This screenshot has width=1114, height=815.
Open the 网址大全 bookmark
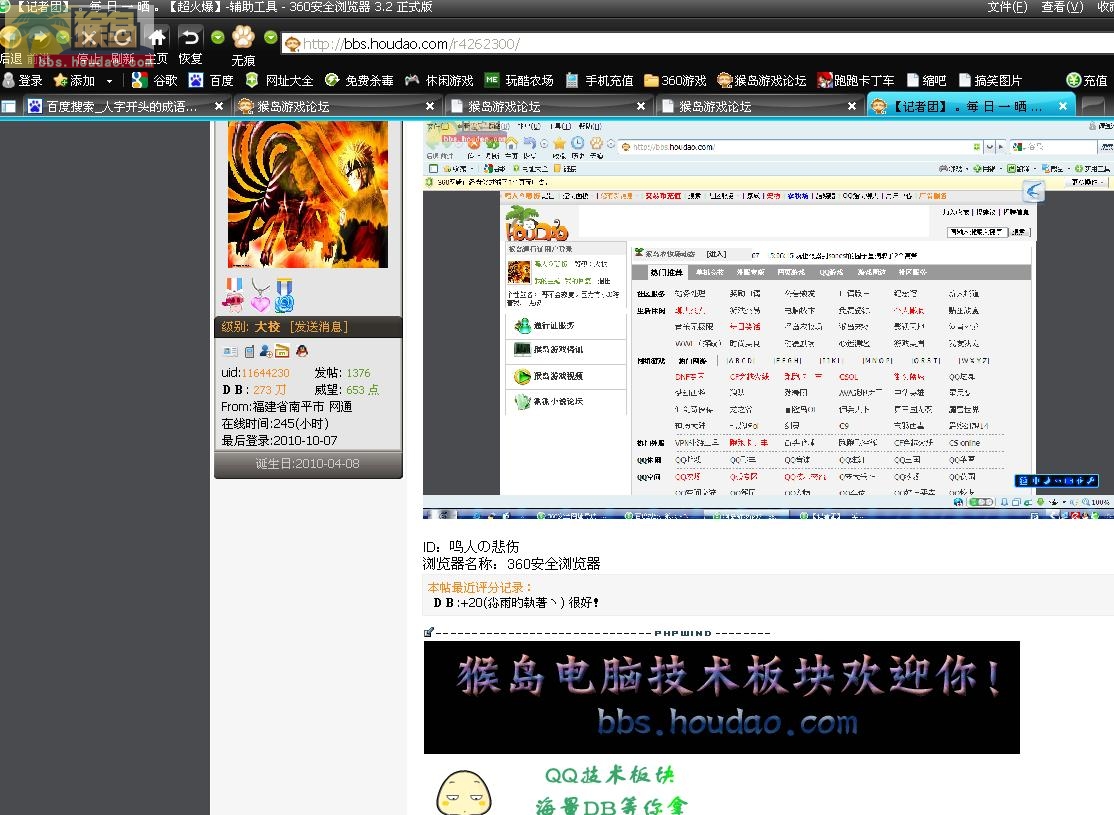[279, 80]
